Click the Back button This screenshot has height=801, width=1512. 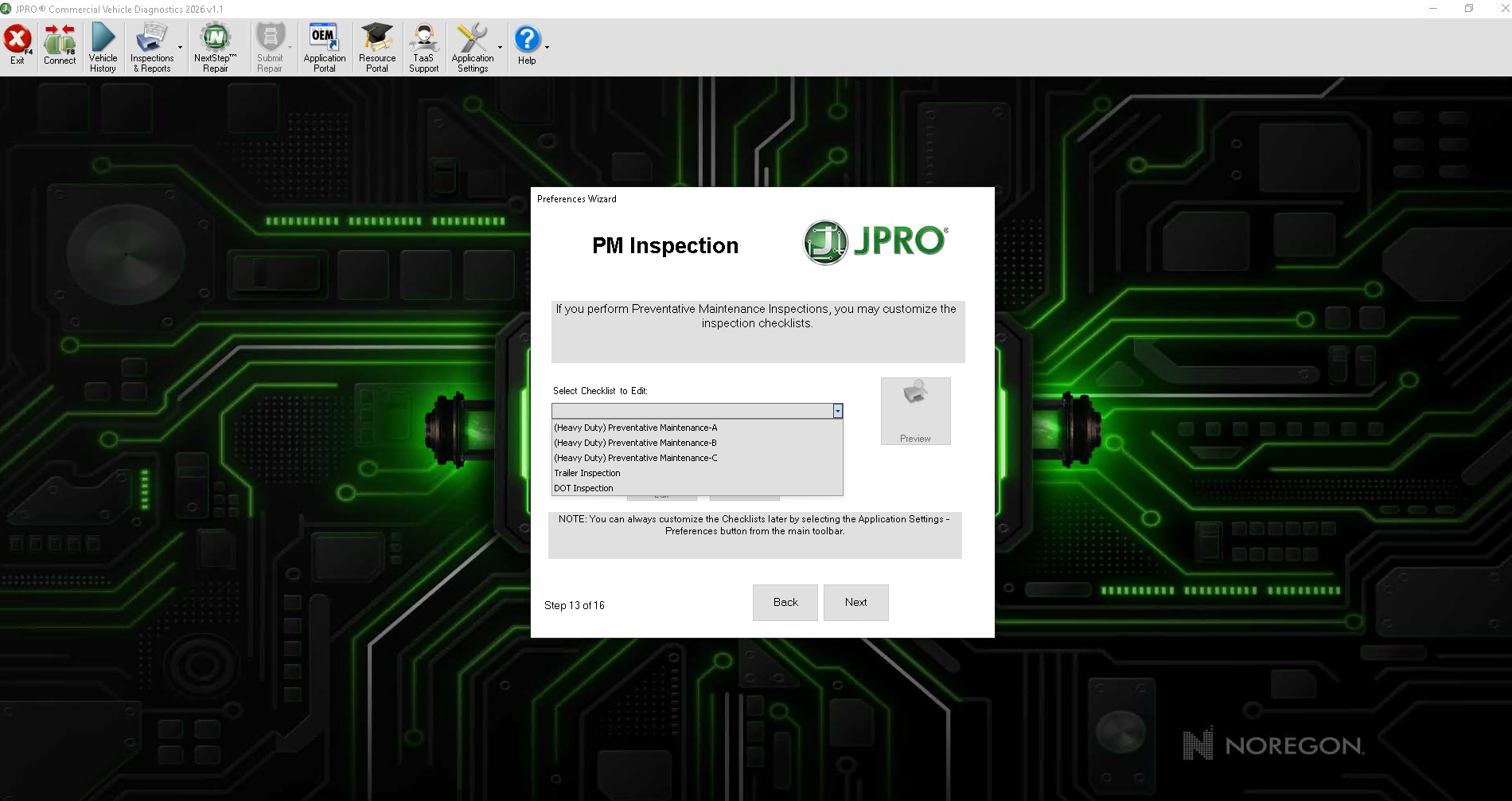(x=785, y=603)
